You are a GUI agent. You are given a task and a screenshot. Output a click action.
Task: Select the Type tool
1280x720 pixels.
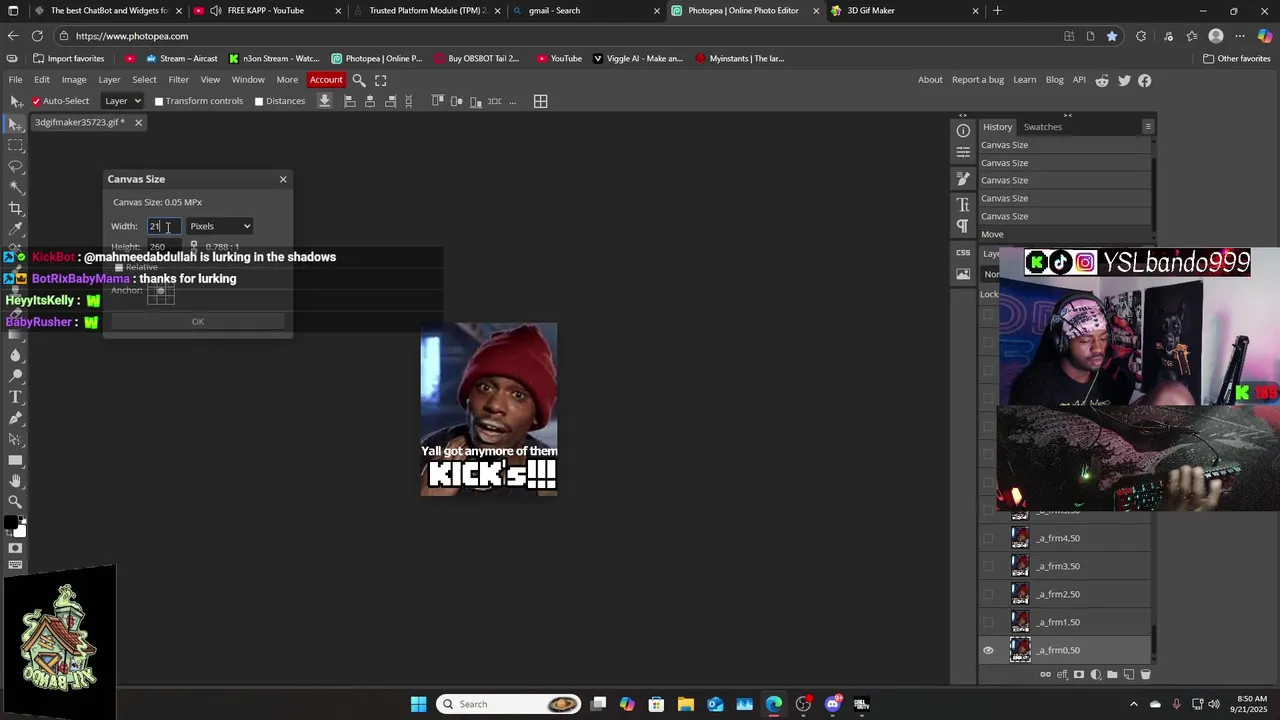16,397
